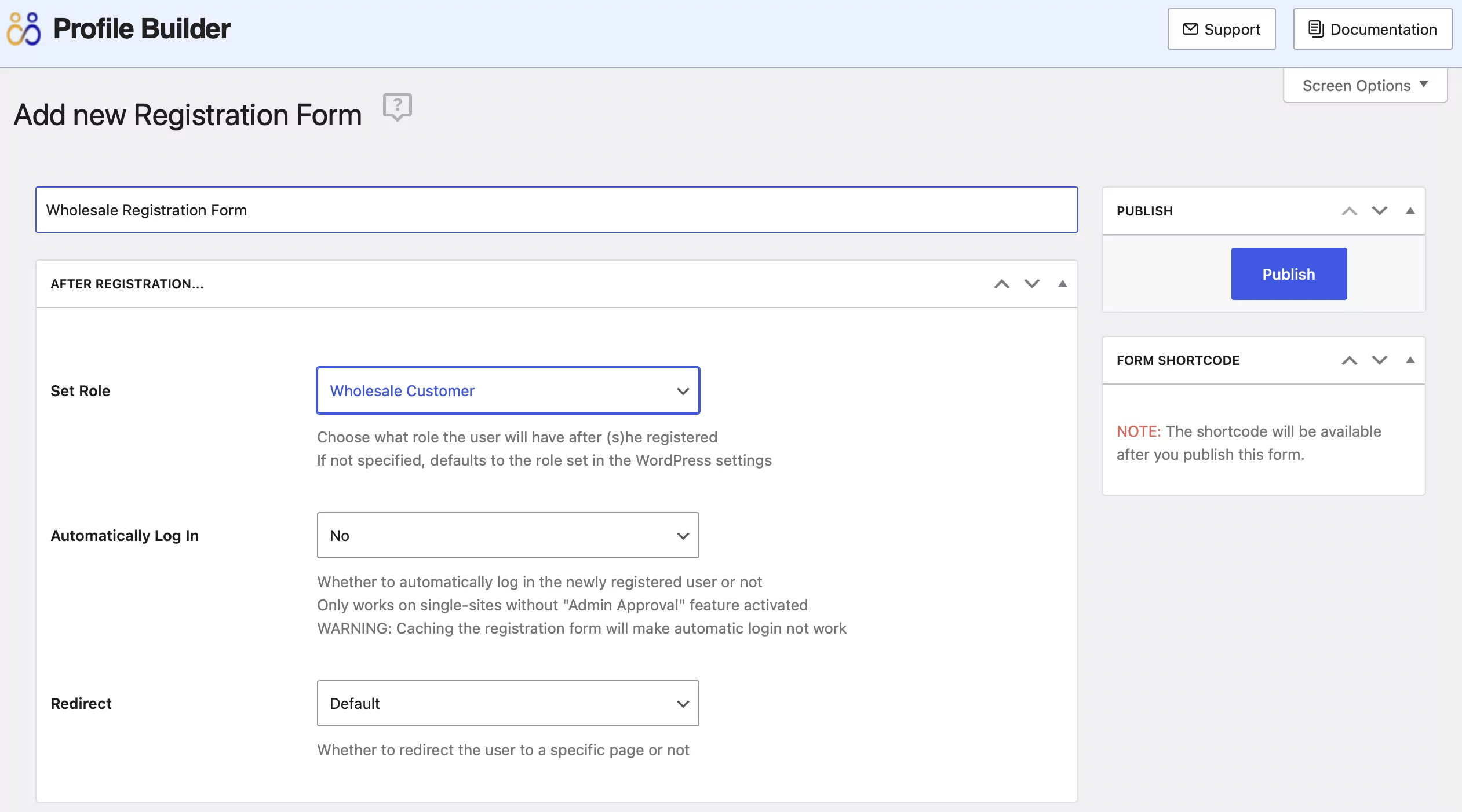Collapse the Publish panel
The width and height of the screenshot is (1462, 812).
coord(1410,211)
